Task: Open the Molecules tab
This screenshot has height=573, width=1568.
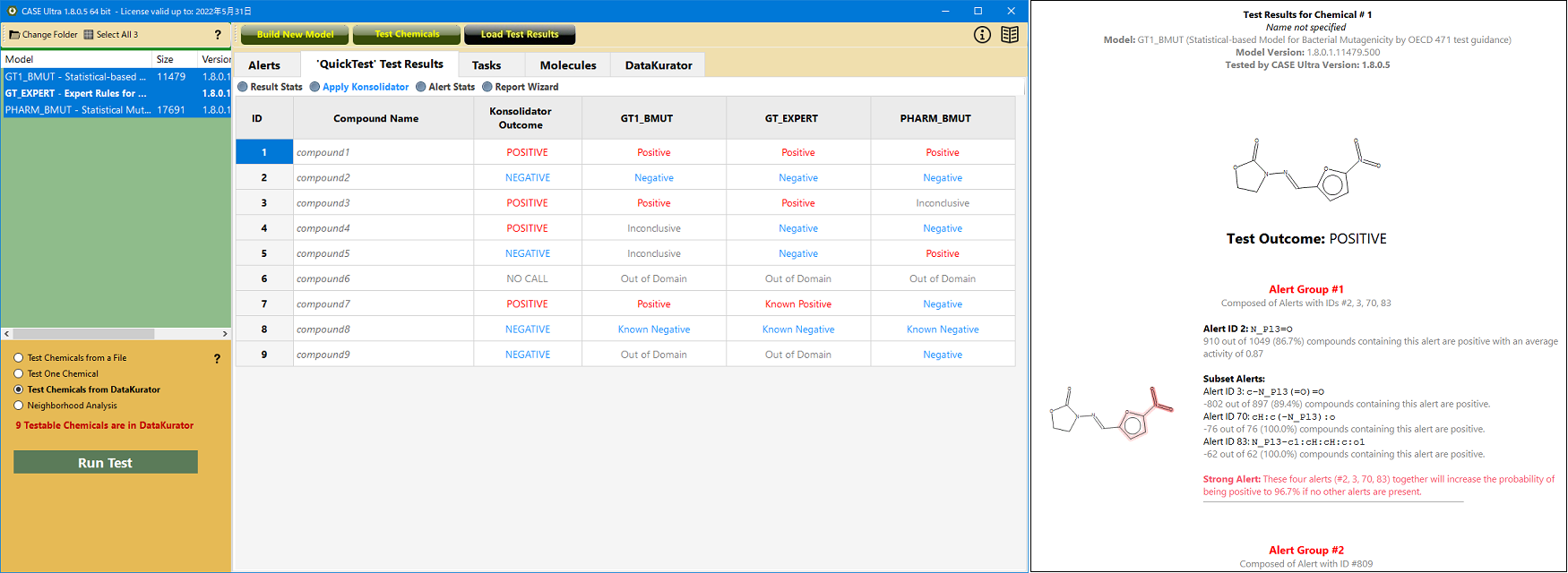Action: point(568,65)
